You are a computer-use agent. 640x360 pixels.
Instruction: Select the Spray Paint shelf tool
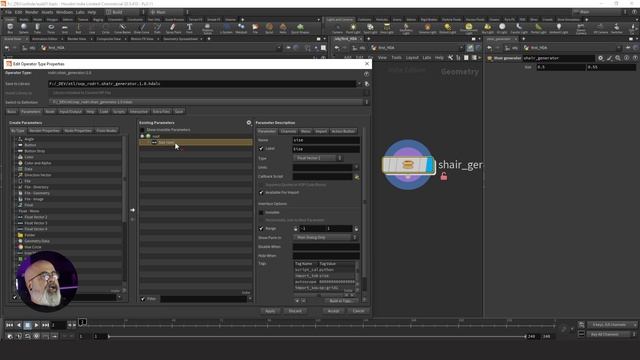tap(173, 28)
